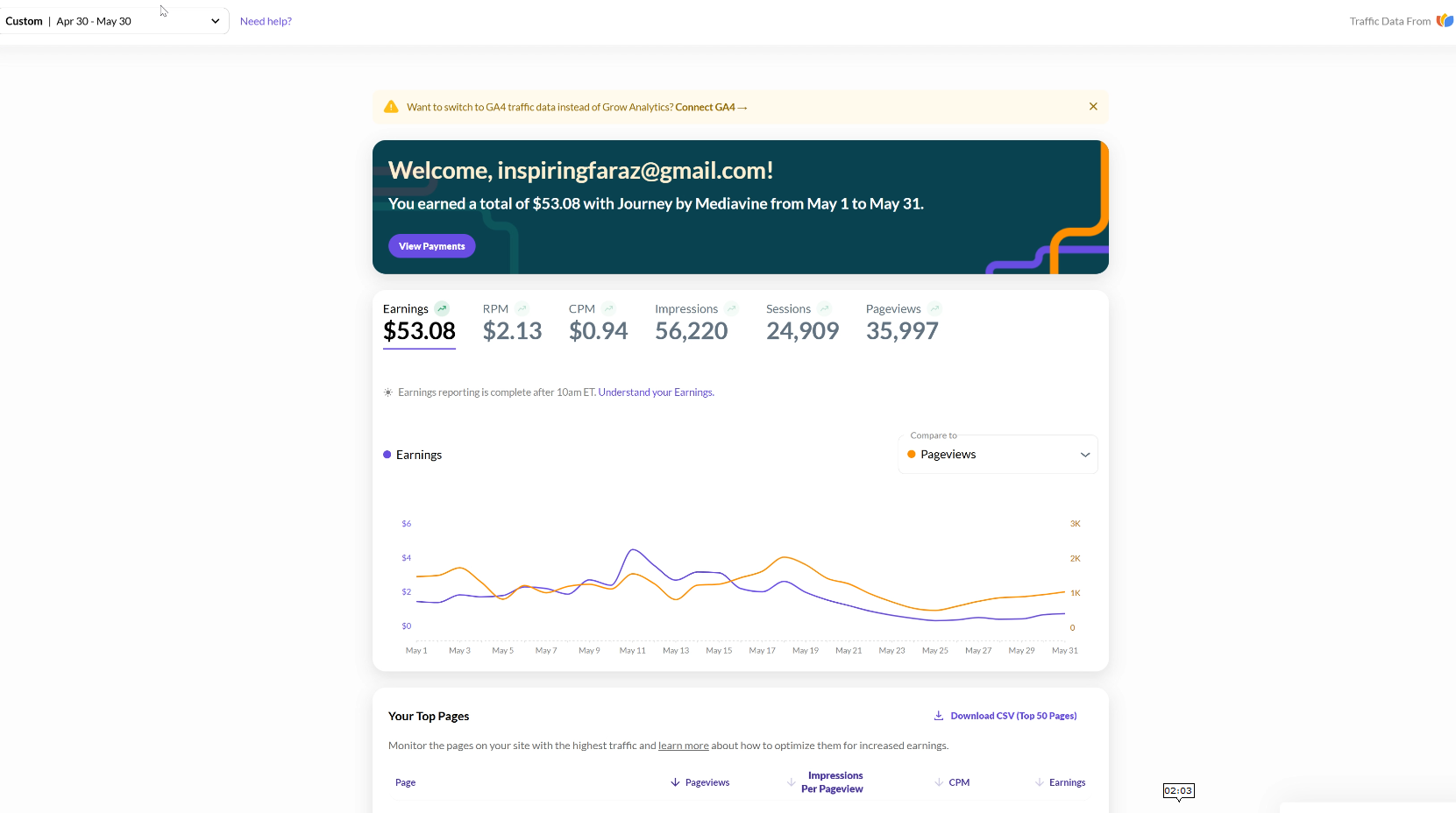Sort the table by the Earnings column arrow
Image resolution: width=1456 pixels, height=813 pixels.
coord(1040,782)
